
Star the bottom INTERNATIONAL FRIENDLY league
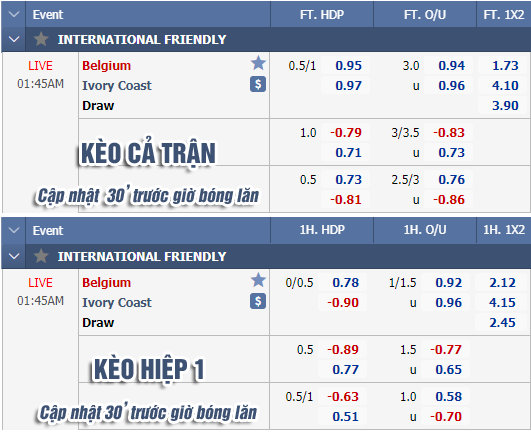41,256
